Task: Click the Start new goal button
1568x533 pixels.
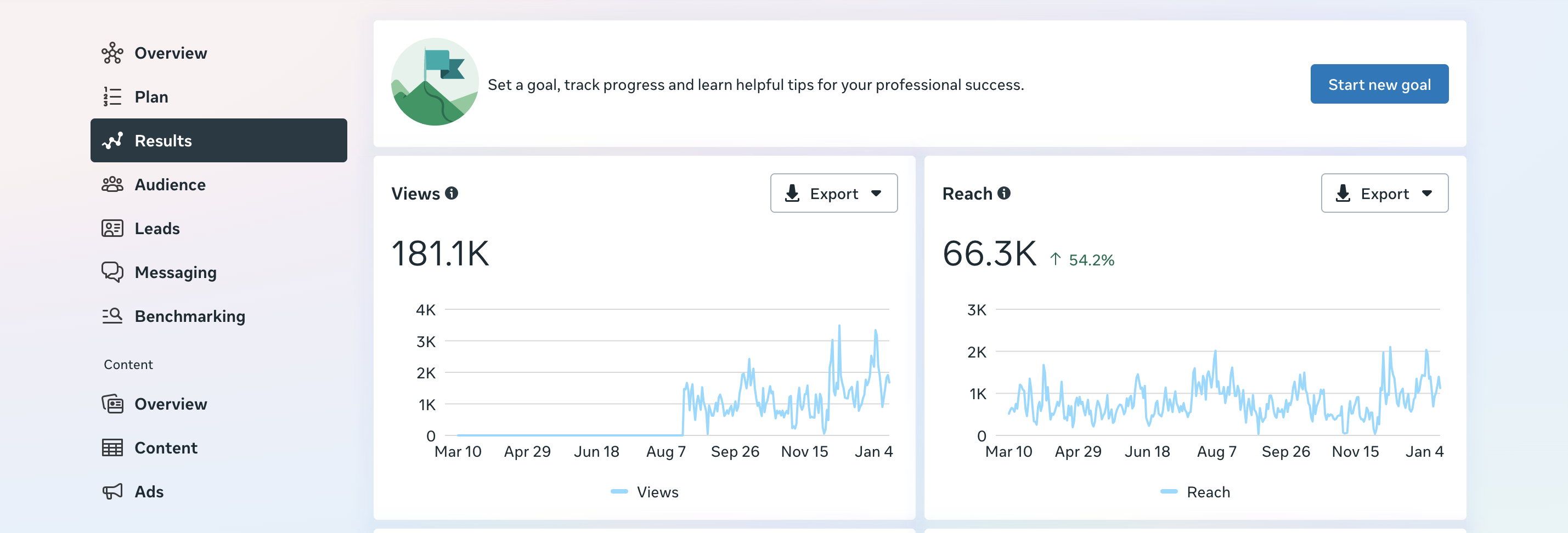Action: [1379, 84]
